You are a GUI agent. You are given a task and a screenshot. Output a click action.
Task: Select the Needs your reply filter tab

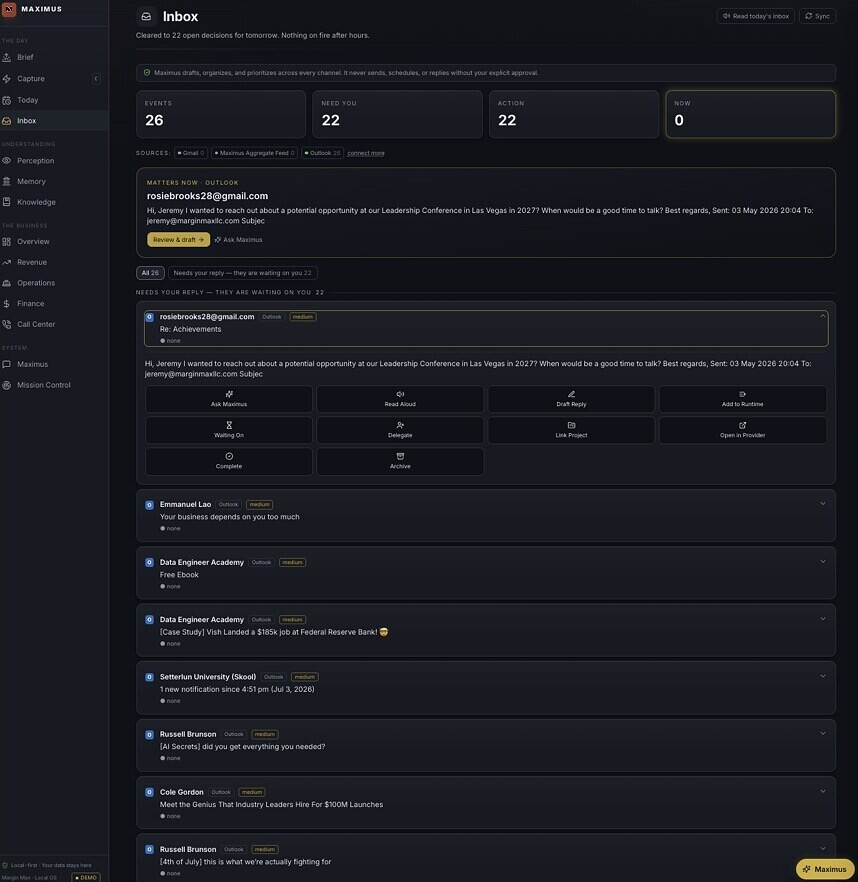[242, 273]
